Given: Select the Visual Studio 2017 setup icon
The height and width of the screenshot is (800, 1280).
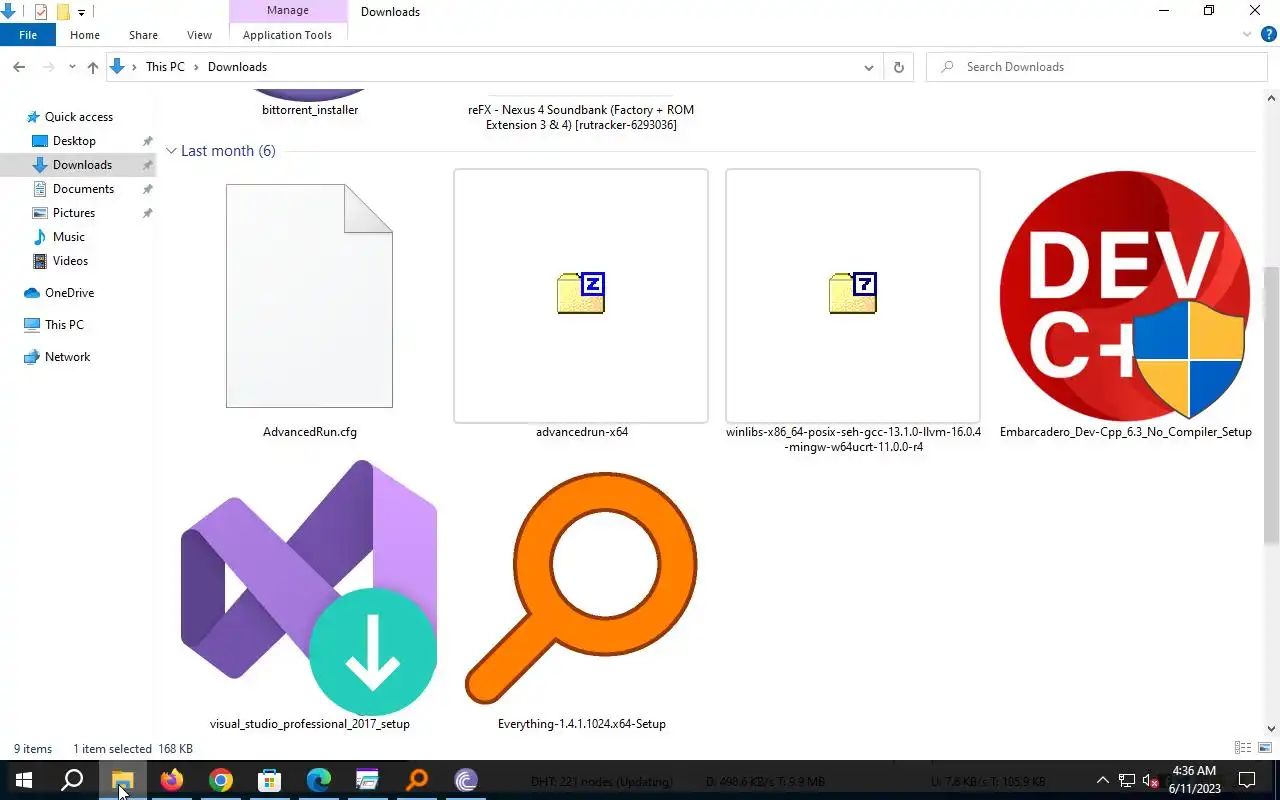Looking at the screenshot, I should [309, 588].
